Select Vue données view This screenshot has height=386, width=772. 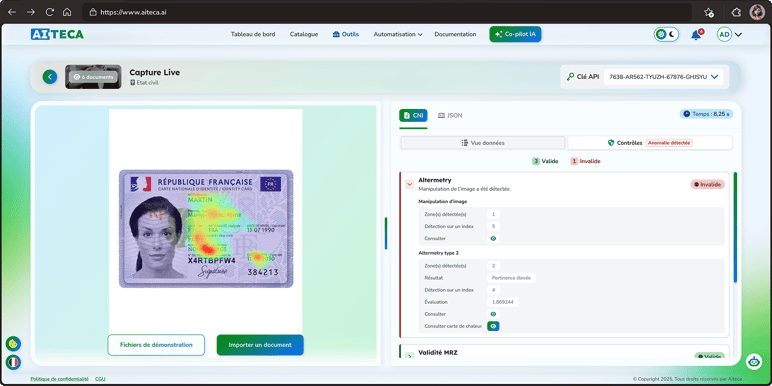(x=483, y=143)
